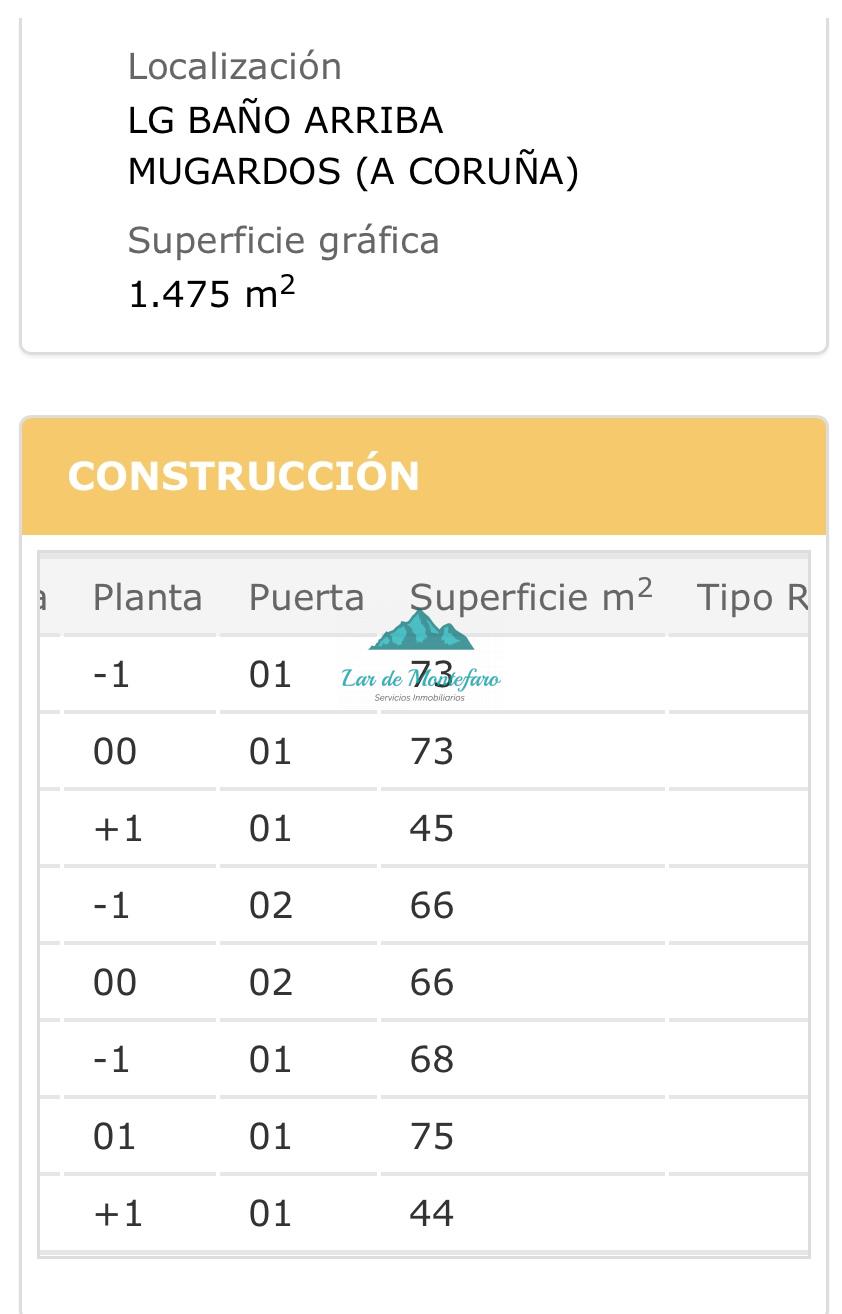Screen dimensions: 842x1314
Task: Click the 00 row with surface 73
Action: point(424,751)
